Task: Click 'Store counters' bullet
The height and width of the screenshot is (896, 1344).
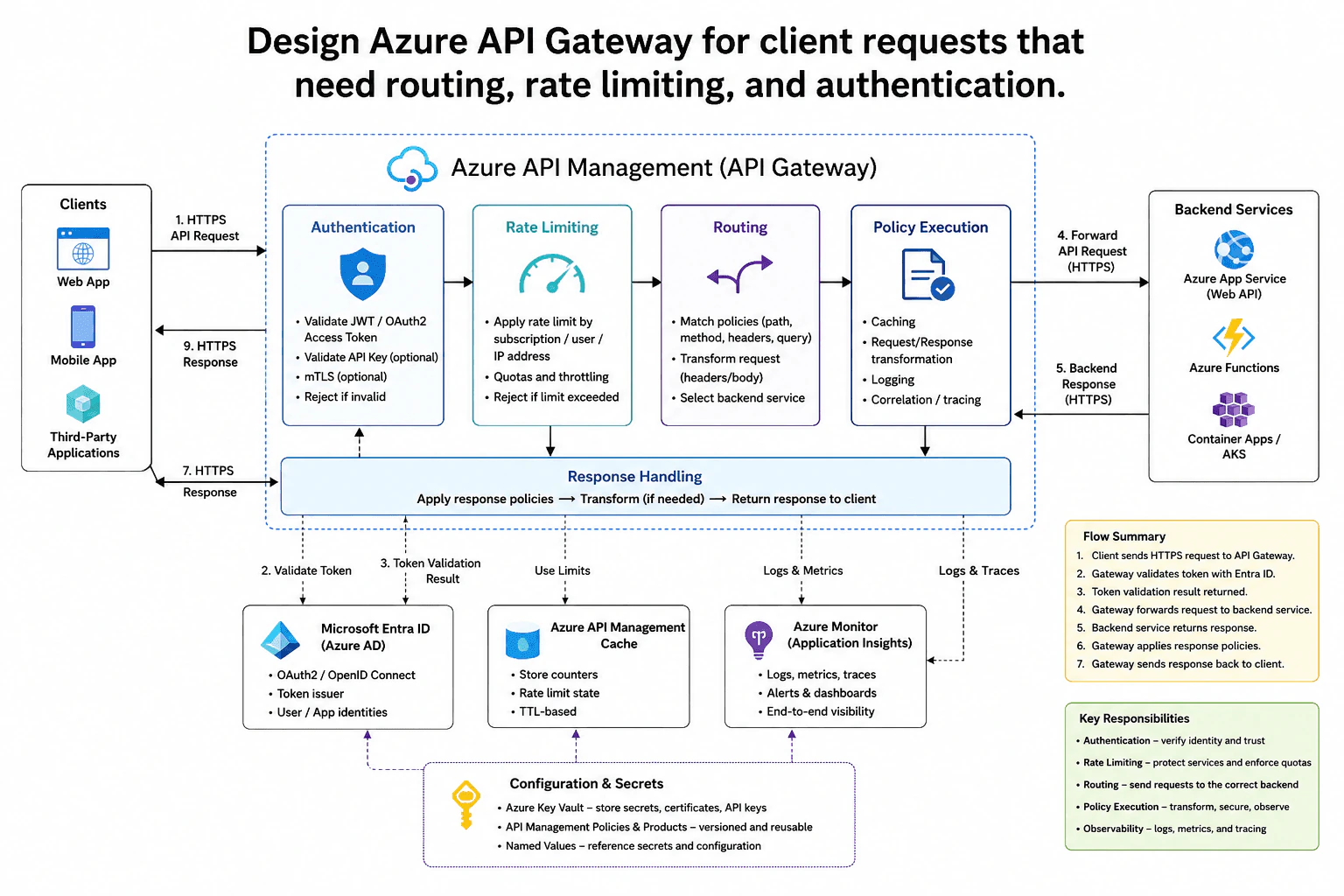Action: (555, 675)
